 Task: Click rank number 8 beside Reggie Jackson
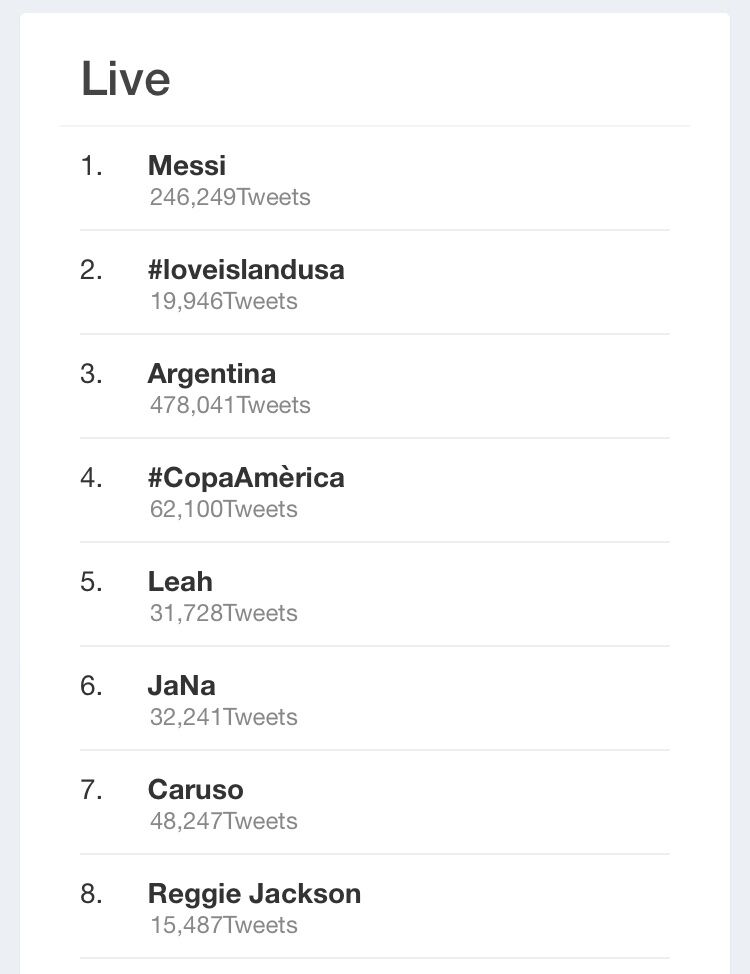(91, 894)
